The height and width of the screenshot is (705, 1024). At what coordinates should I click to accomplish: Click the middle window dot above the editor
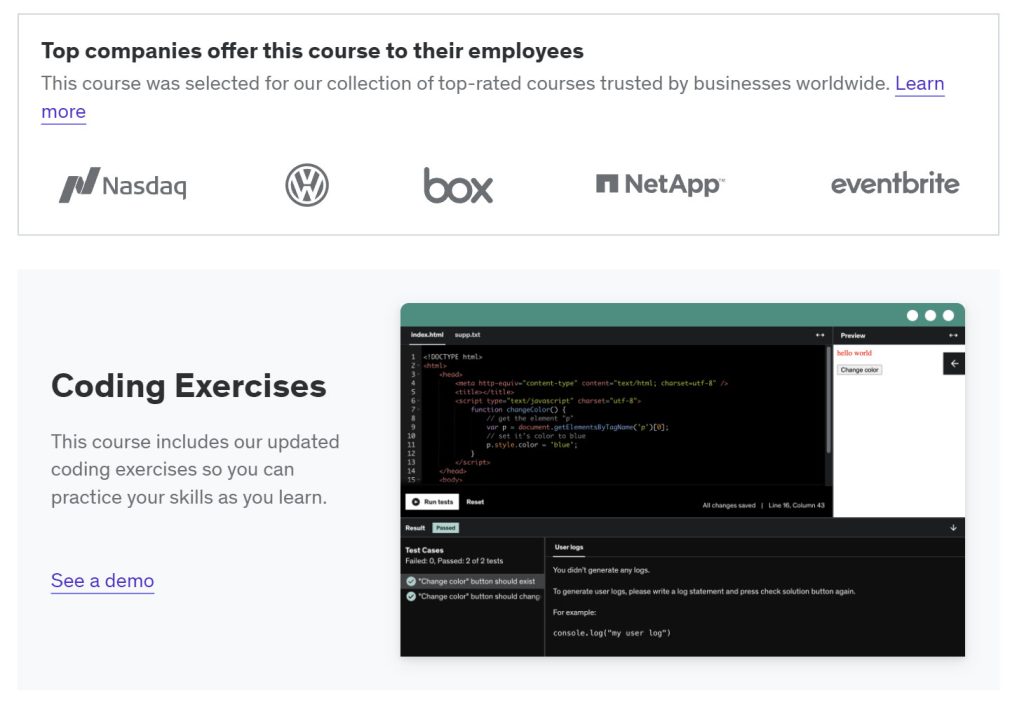(929, 313)
